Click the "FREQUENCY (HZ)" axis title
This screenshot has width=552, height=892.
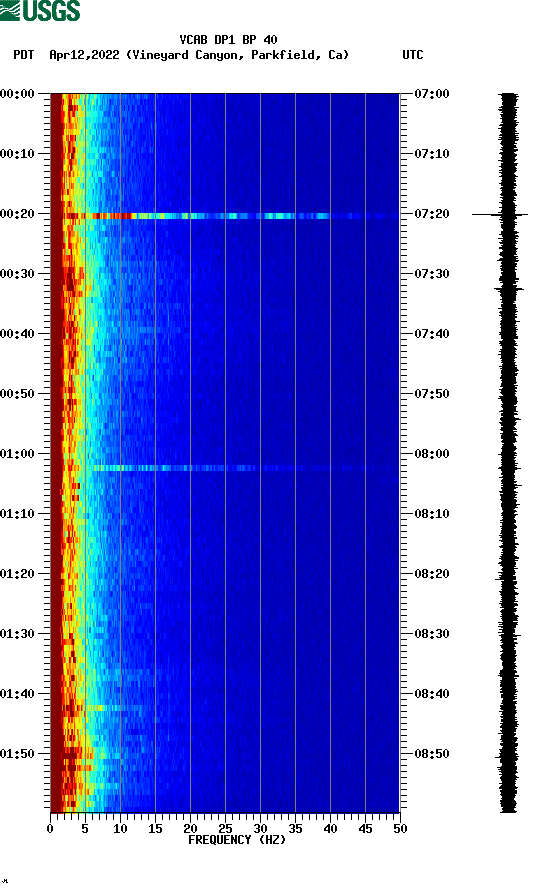point(237,840)
